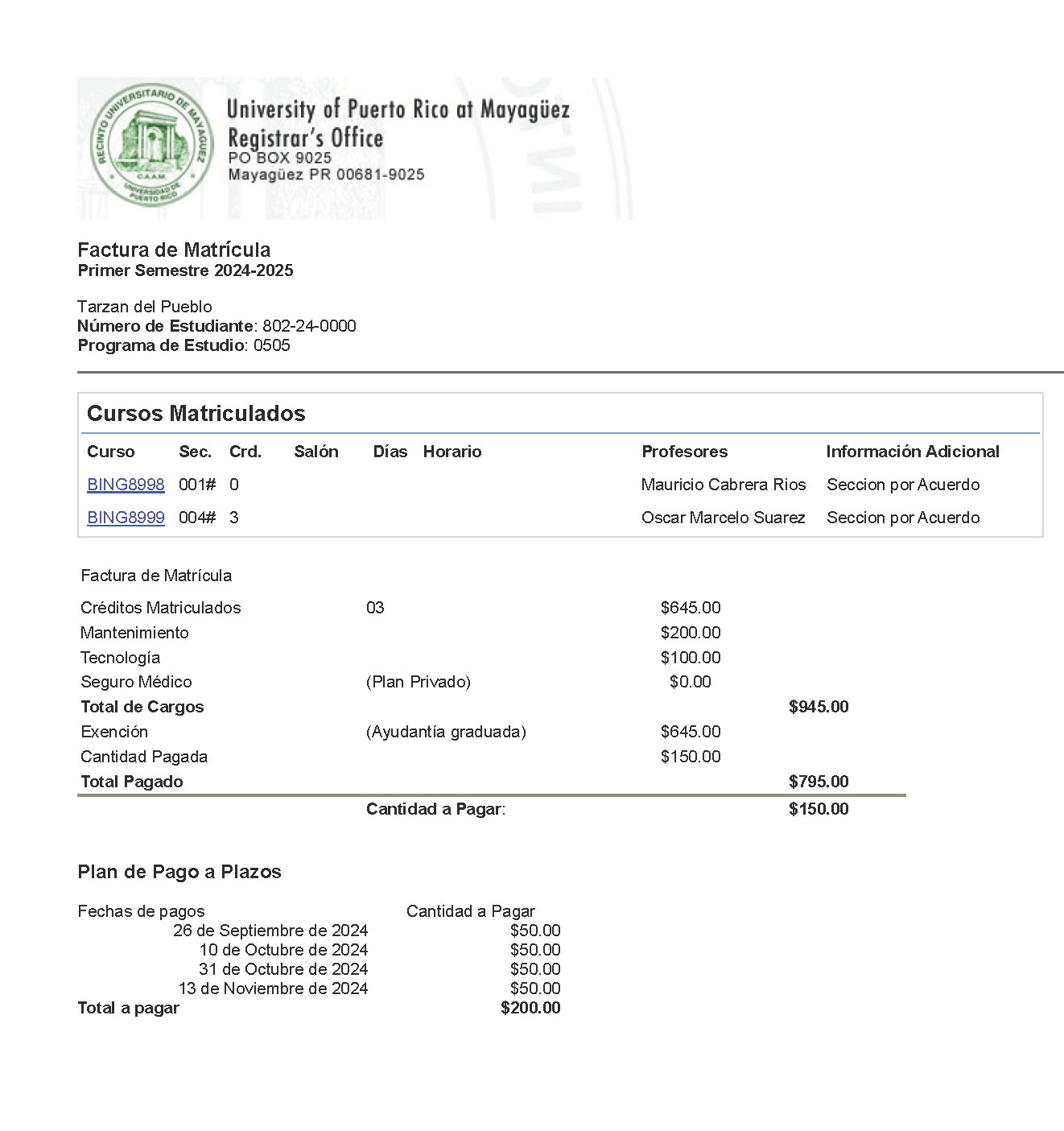Screen dimensions: 1064x1131
Task: Click the 'Cantidad a Pagar:' label
Action: [x=435, y=809]
